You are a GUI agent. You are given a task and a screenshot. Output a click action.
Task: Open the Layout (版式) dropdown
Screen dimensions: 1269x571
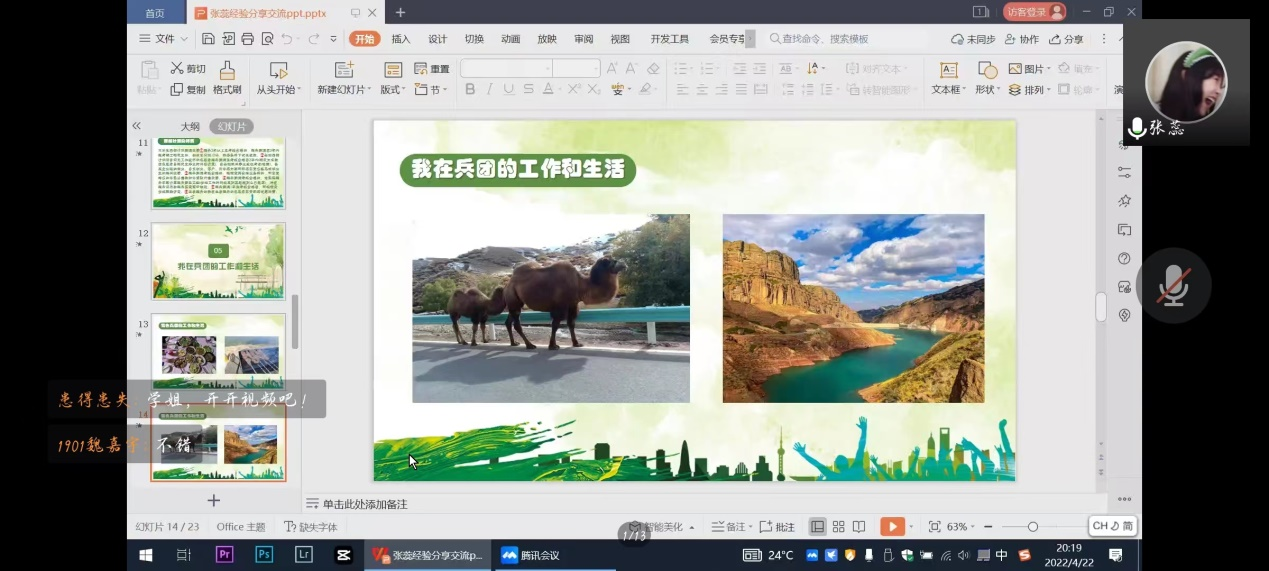tap(392, 90)
